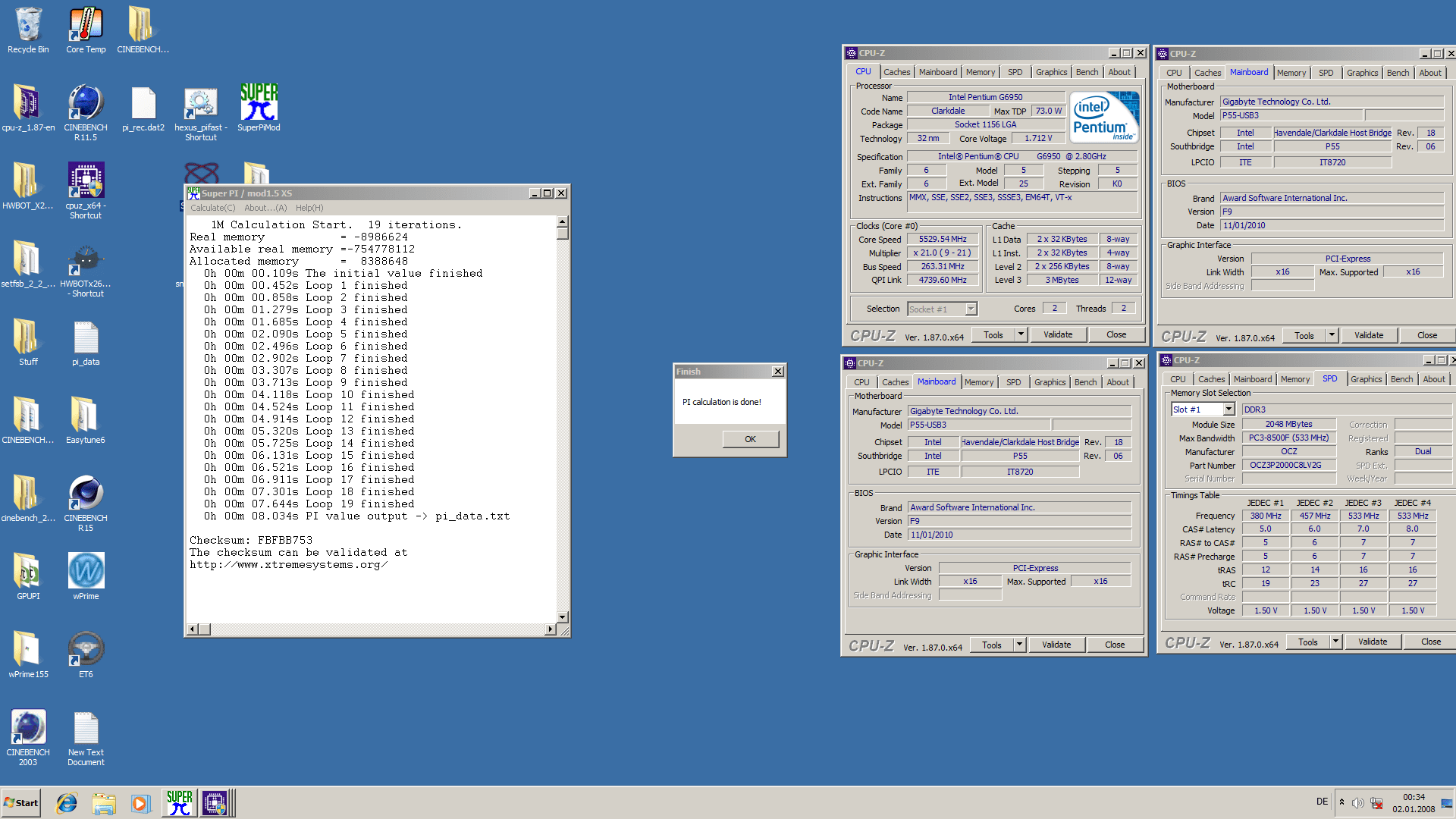Open the hexus_pifast shortcut icon

point(201,104)
